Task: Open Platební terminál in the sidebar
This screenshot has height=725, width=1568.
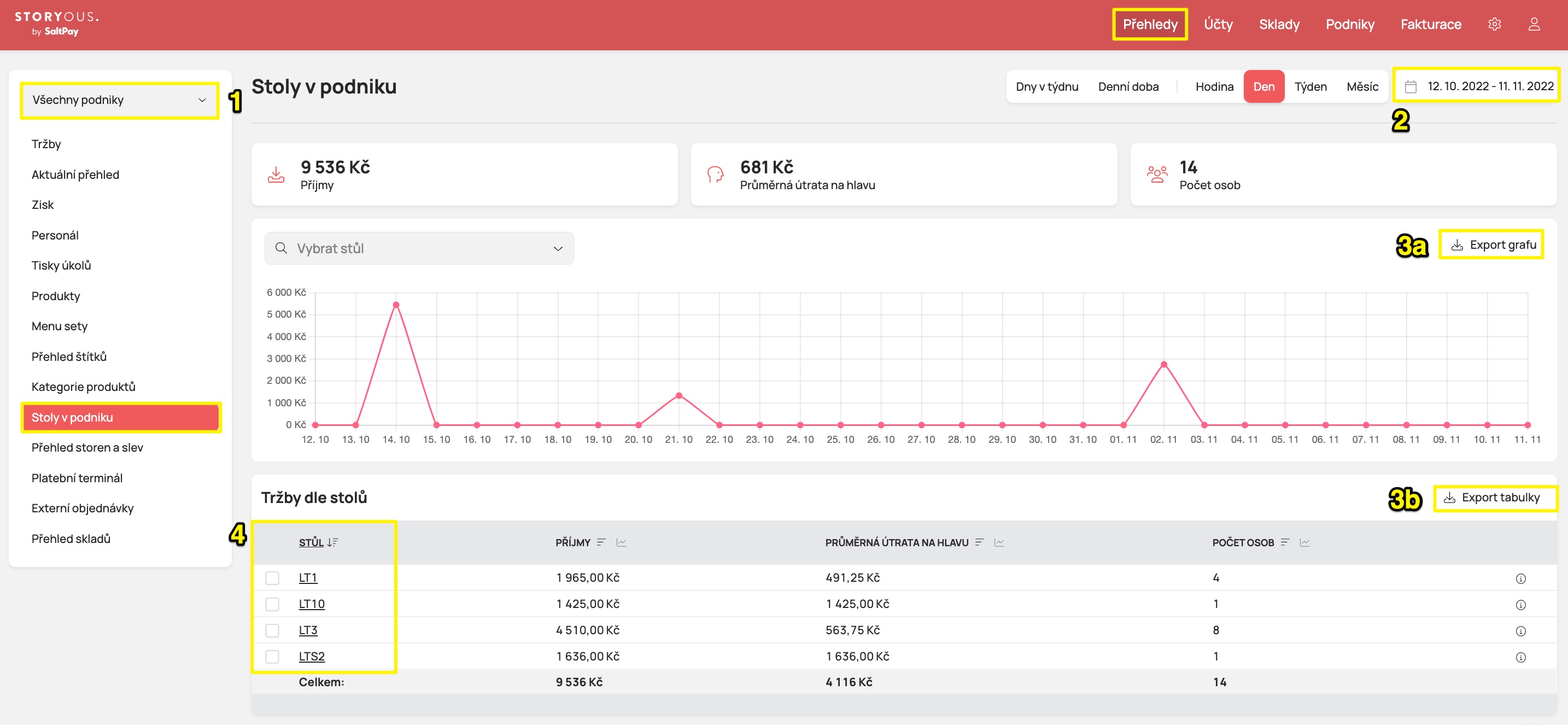Action: tap(77, 478)
